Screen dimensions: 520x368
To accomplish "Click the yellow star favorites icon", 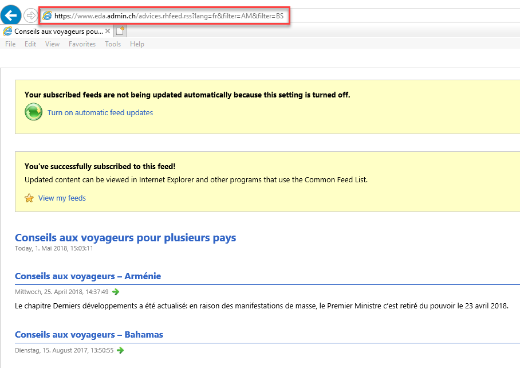I will pos(29,198).
